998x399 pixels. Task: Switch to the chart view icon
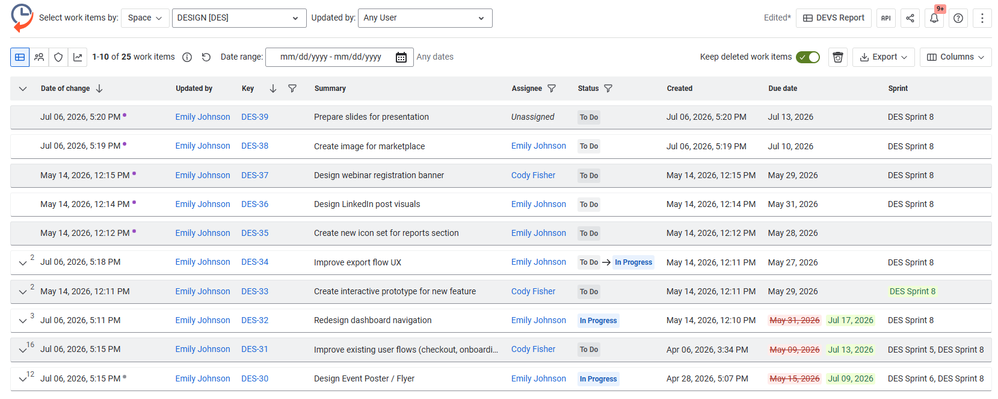[78, 57]
